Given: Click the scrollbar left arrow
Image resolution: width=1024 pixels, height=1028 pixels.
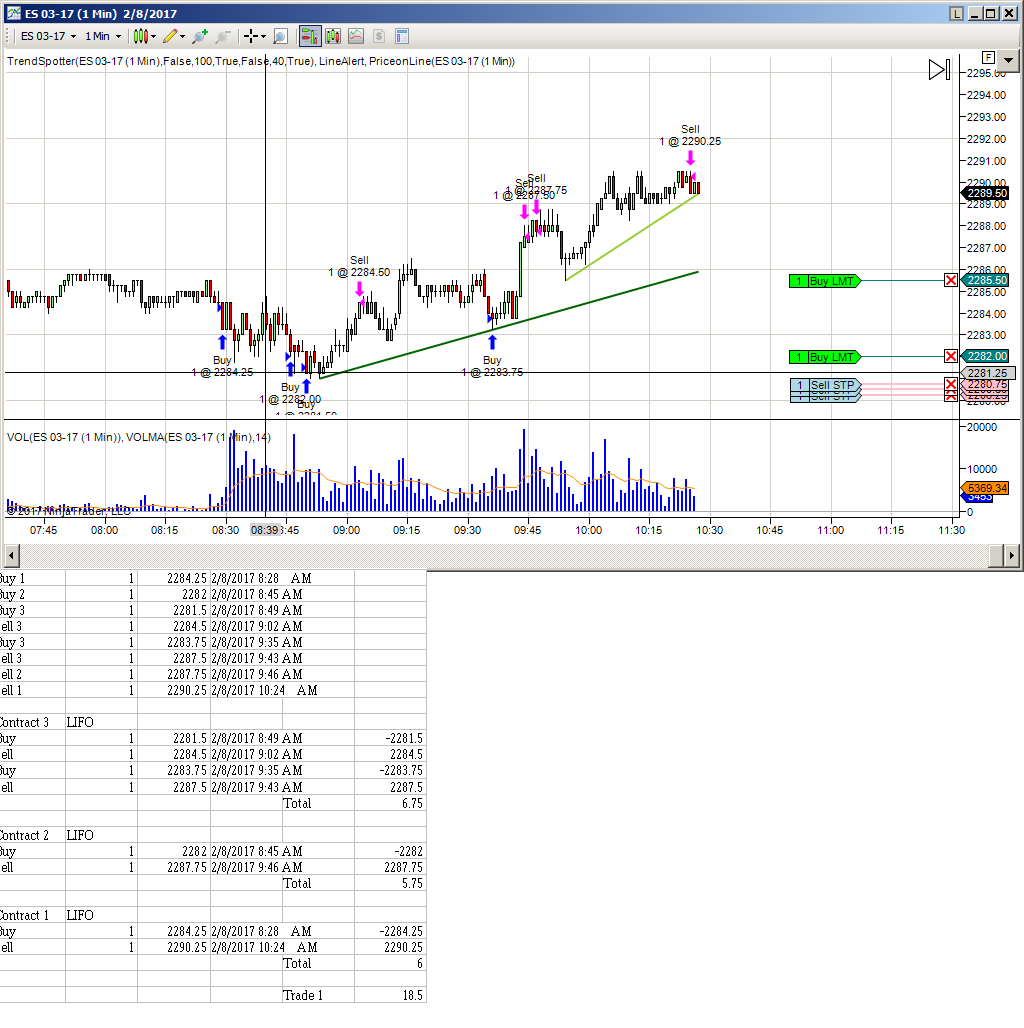Looking at the screenshot, I should (x=11, y=556).
